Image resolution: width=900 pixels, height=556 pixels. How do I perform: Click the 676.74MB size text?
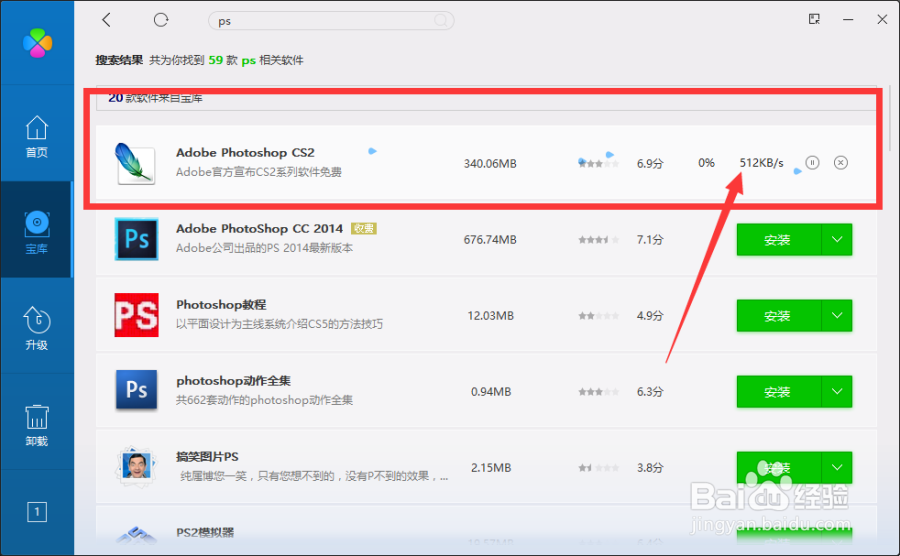(490, 240)
